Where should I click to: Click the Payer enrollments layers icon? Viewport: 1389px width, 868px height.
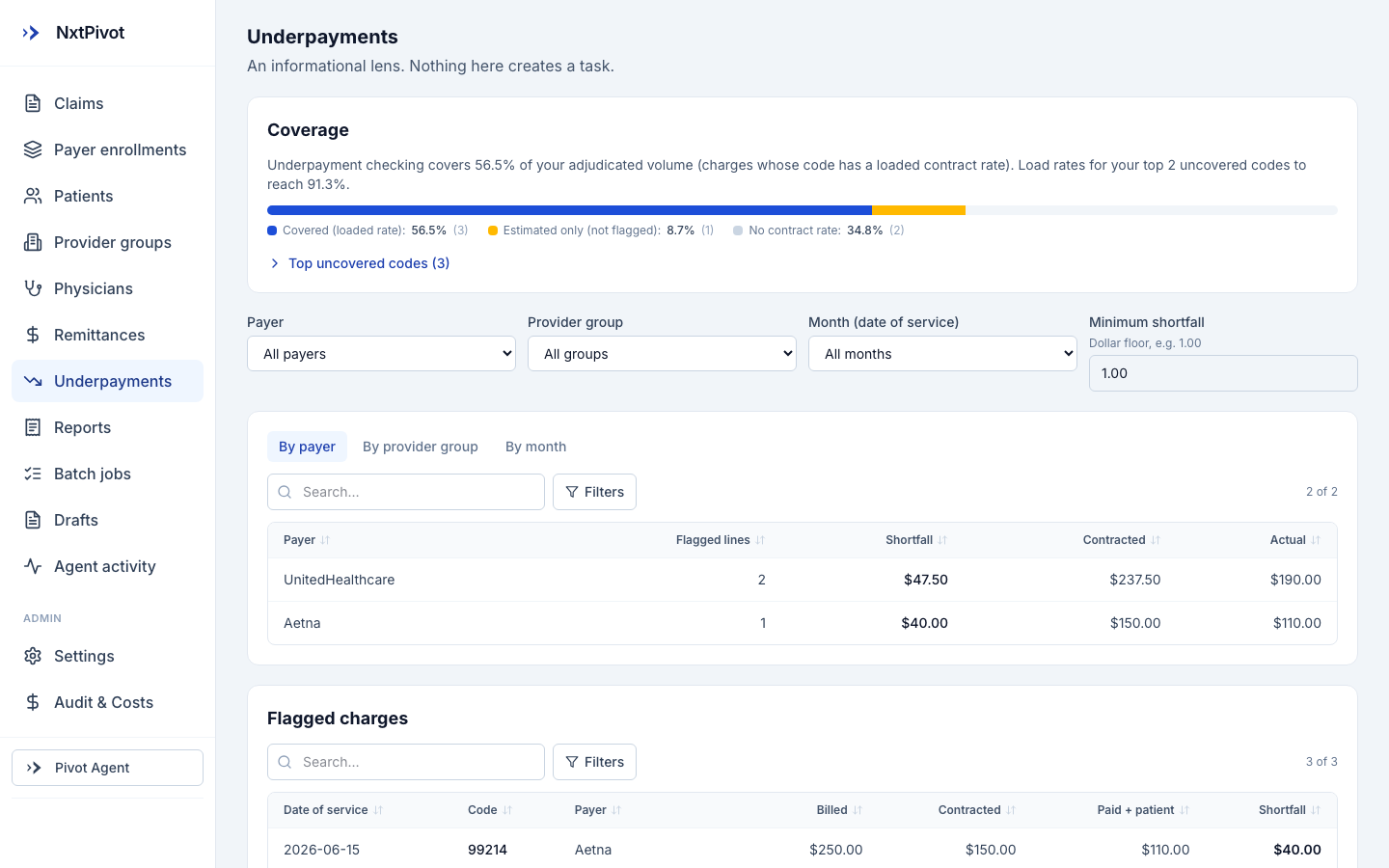tap(33, 149)
